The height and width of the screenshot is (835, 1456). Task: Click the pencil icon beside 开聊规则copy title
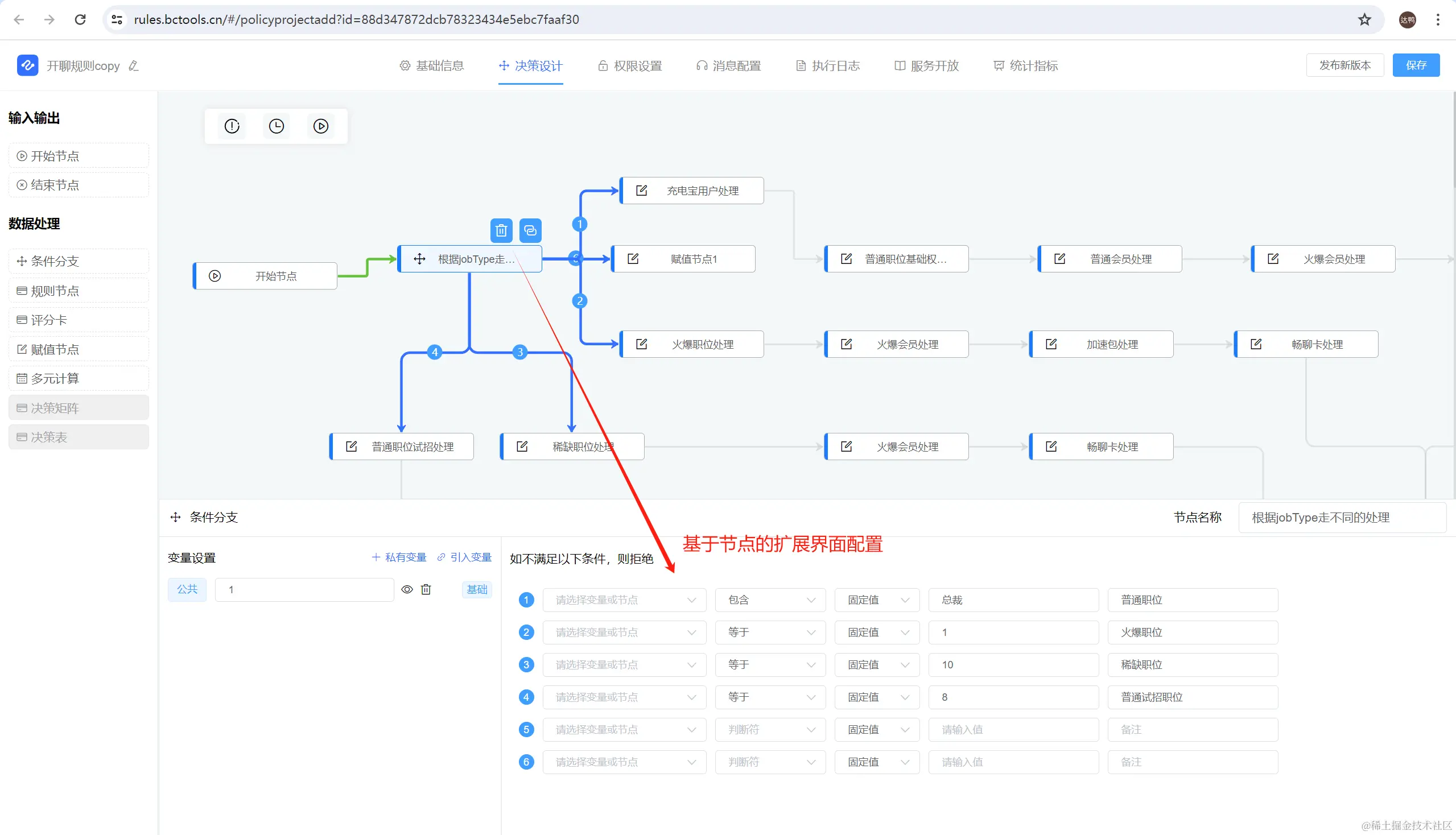coord(134,66)
